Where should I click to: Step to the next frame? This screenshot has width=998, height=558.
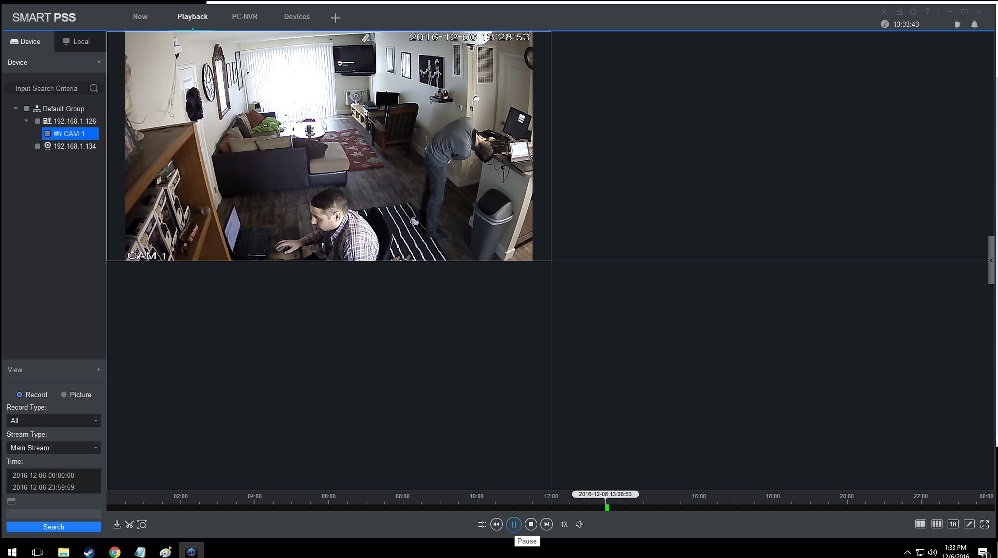(x=547, y=524)
